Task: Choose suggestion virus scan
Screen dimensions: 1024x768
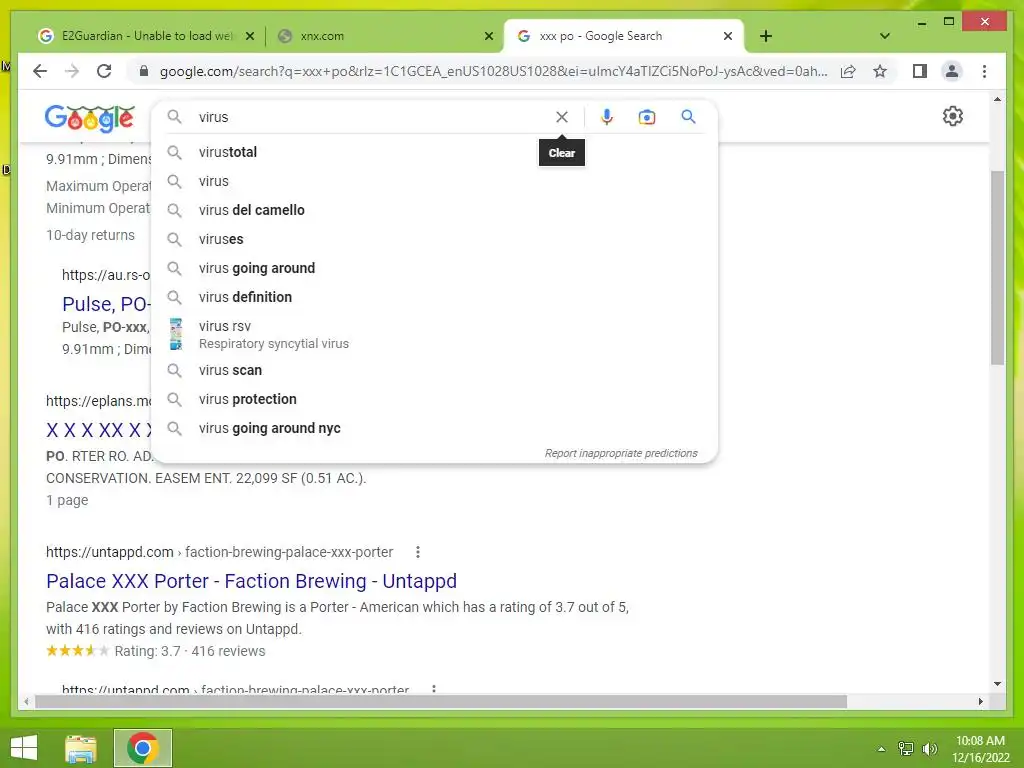Action: 434,370
